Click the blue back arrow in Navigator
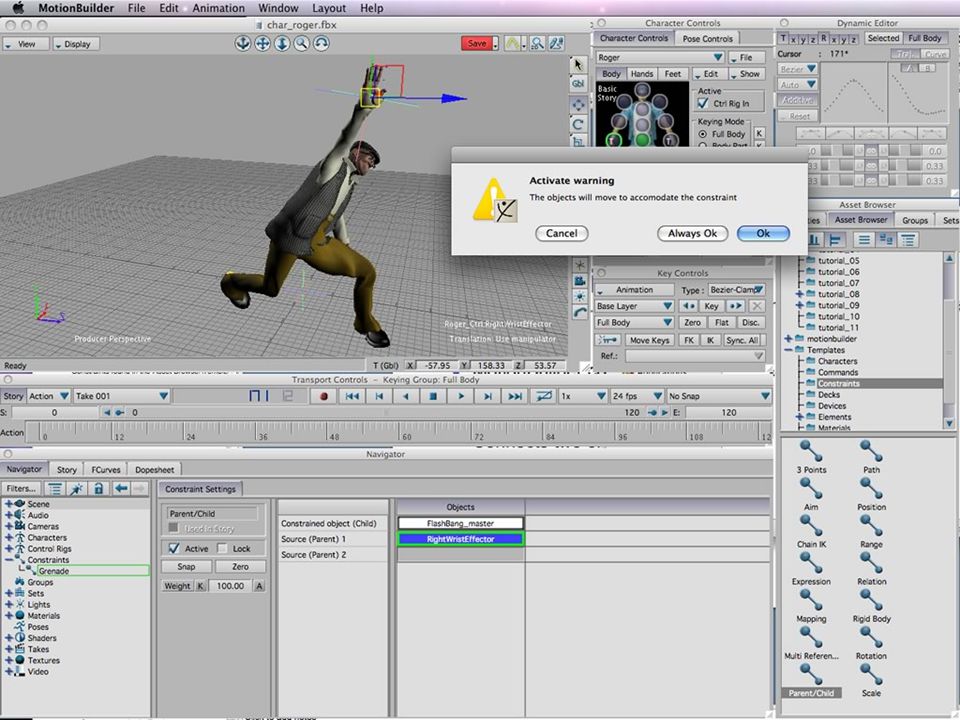 point(121,488)
